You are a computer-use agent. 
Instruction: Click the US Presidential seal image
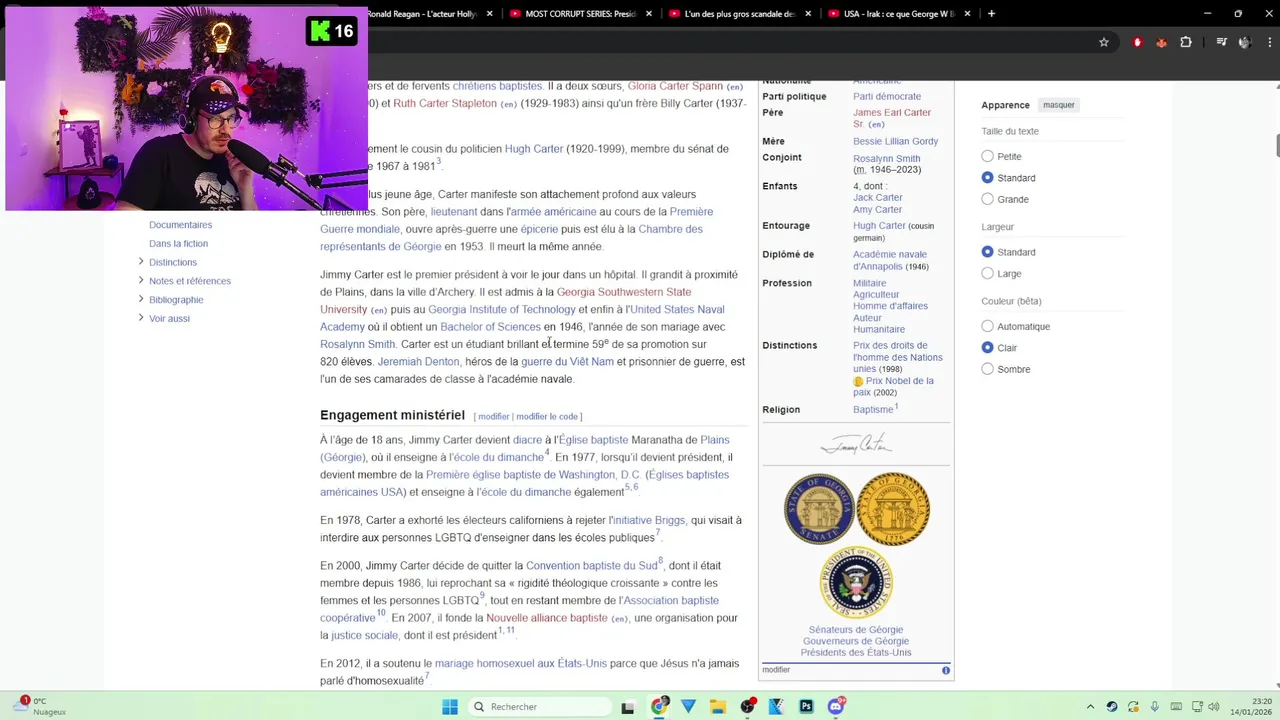pos(856,583)
